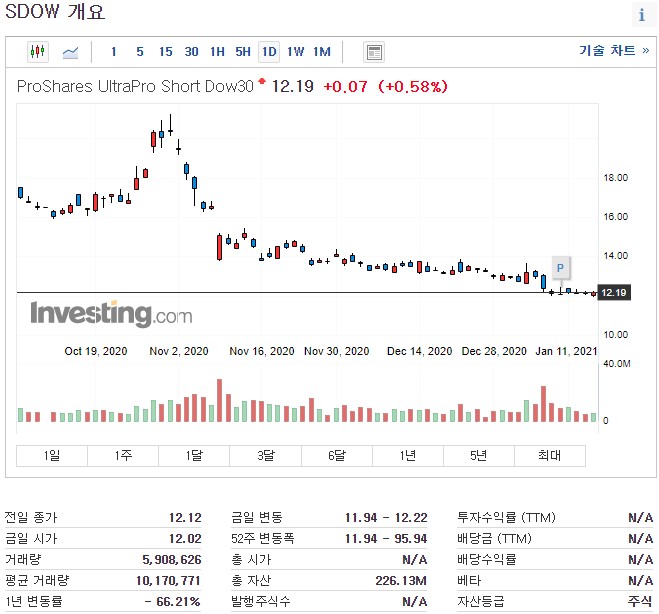This screenshot has height=614, width=659.
Task: Select the 1H interval
Action: point(217,52)
